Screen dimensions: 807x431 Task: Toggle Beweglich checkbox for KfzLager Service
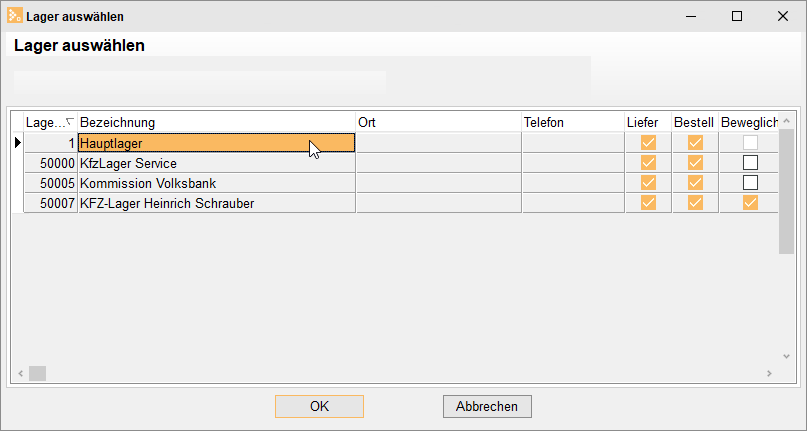pos(750,163)
